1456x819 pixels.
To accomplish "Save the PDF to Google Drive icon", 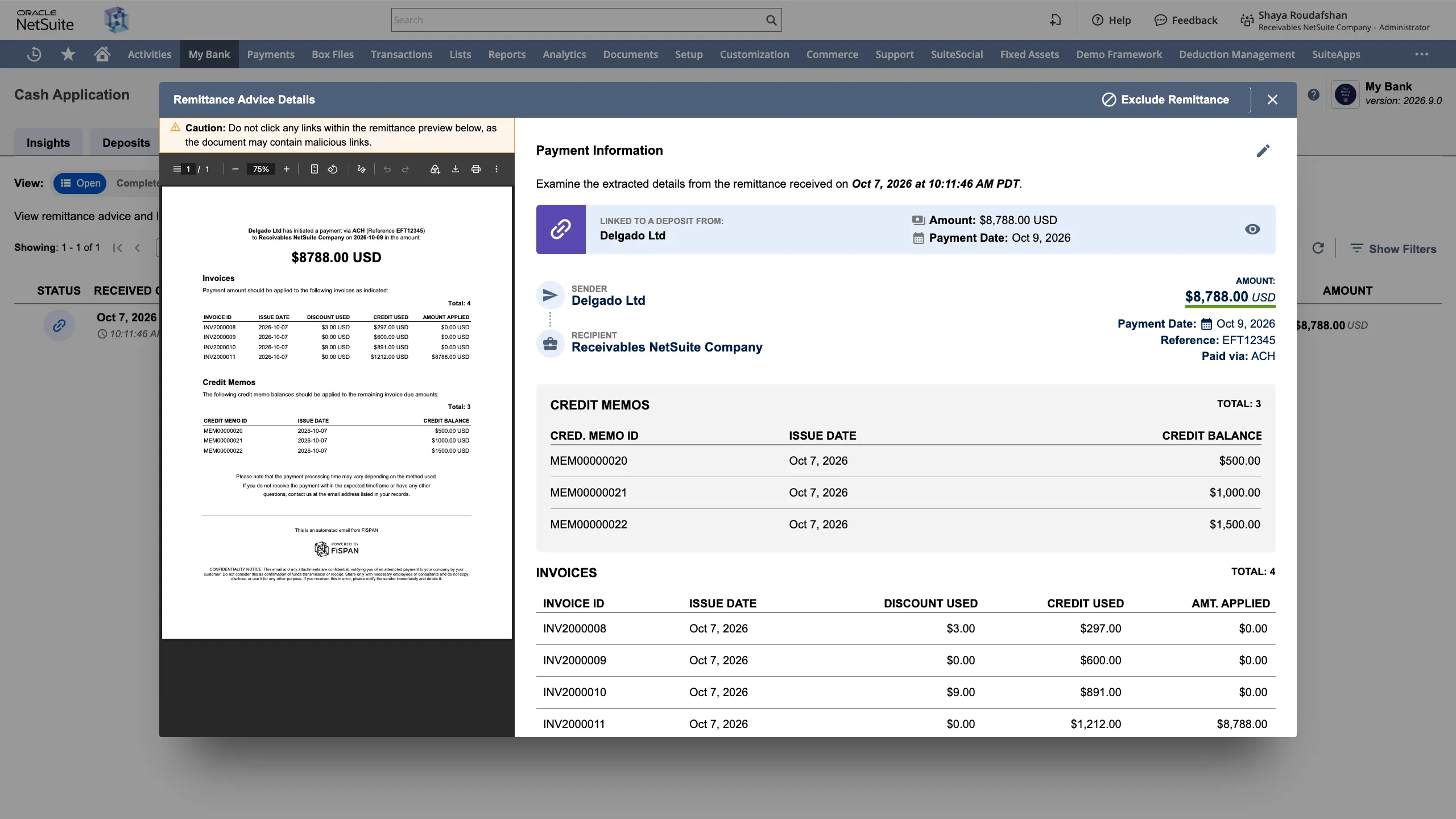I will 435,169.
